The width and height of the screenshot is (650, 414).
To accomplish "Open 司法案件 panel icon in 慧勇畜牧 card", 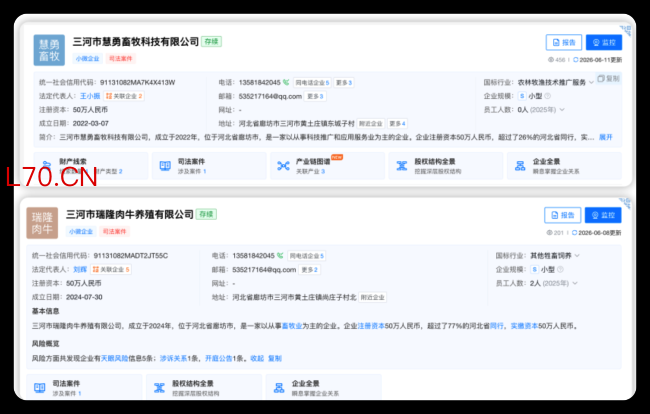I will point(165,166).
